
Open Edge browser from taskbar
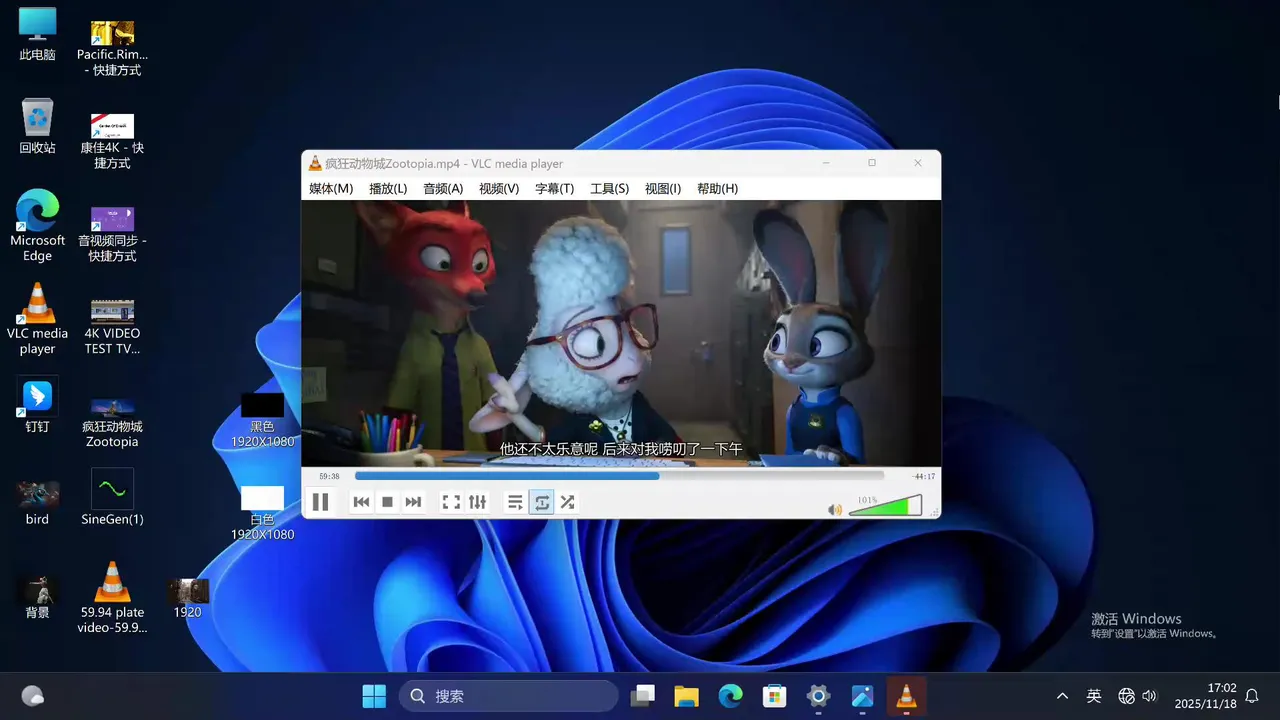tap(730, 696)
